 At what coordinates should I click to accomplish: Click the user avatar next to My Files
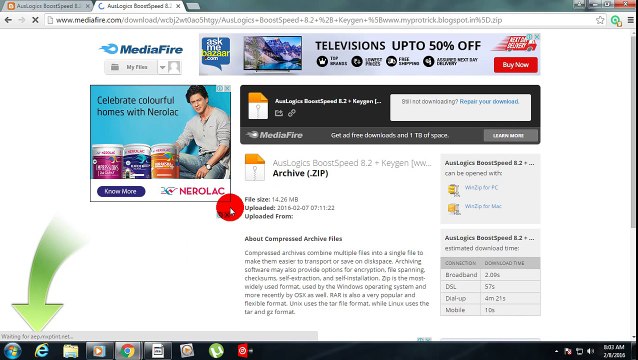[174, 67]
